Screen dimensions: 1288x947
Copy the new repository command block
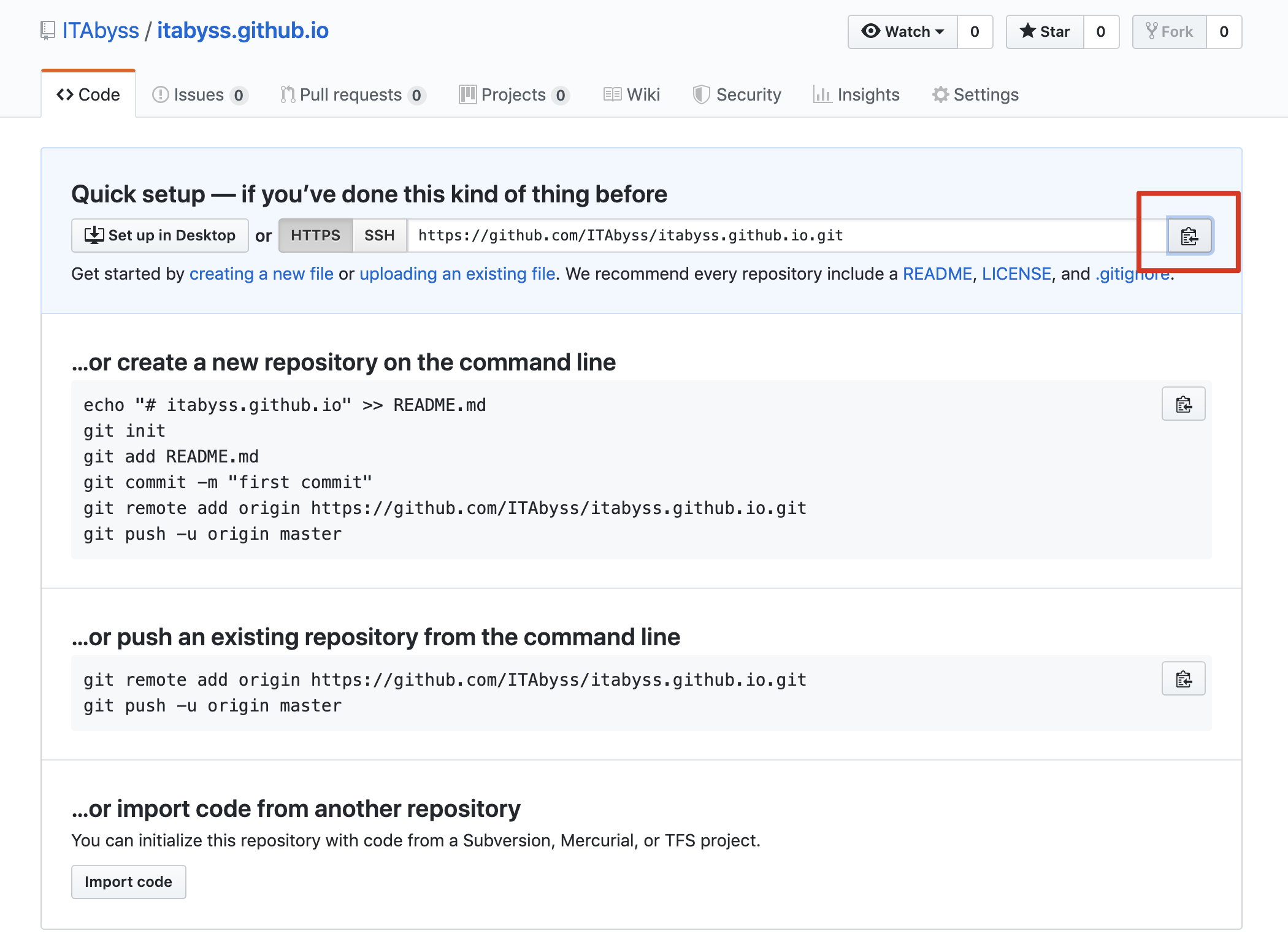(x=1183, y=404)
